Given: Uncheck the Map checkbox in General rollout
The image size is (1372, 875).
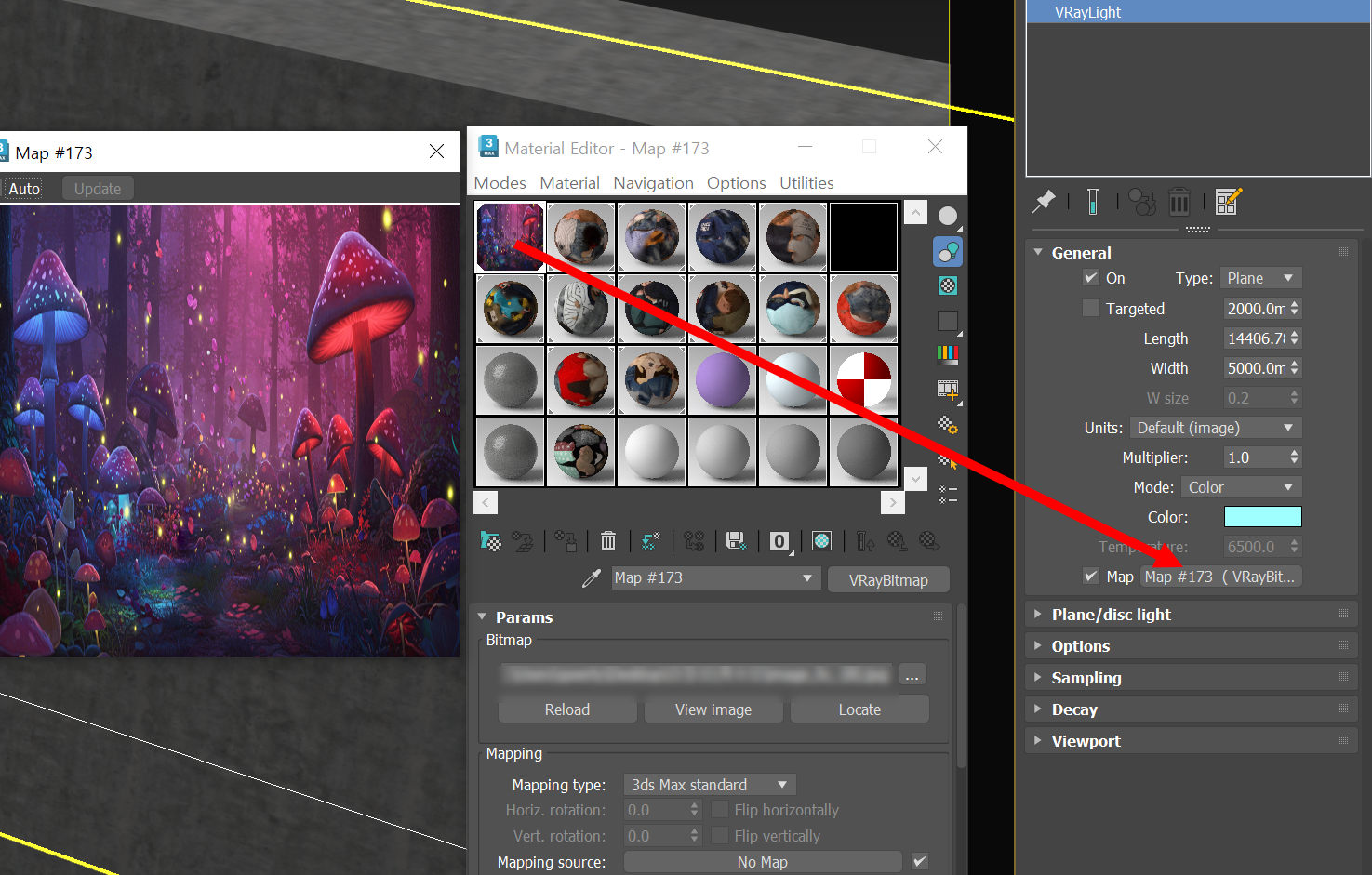Looking at the screenshot, I should pos(1091,577).
